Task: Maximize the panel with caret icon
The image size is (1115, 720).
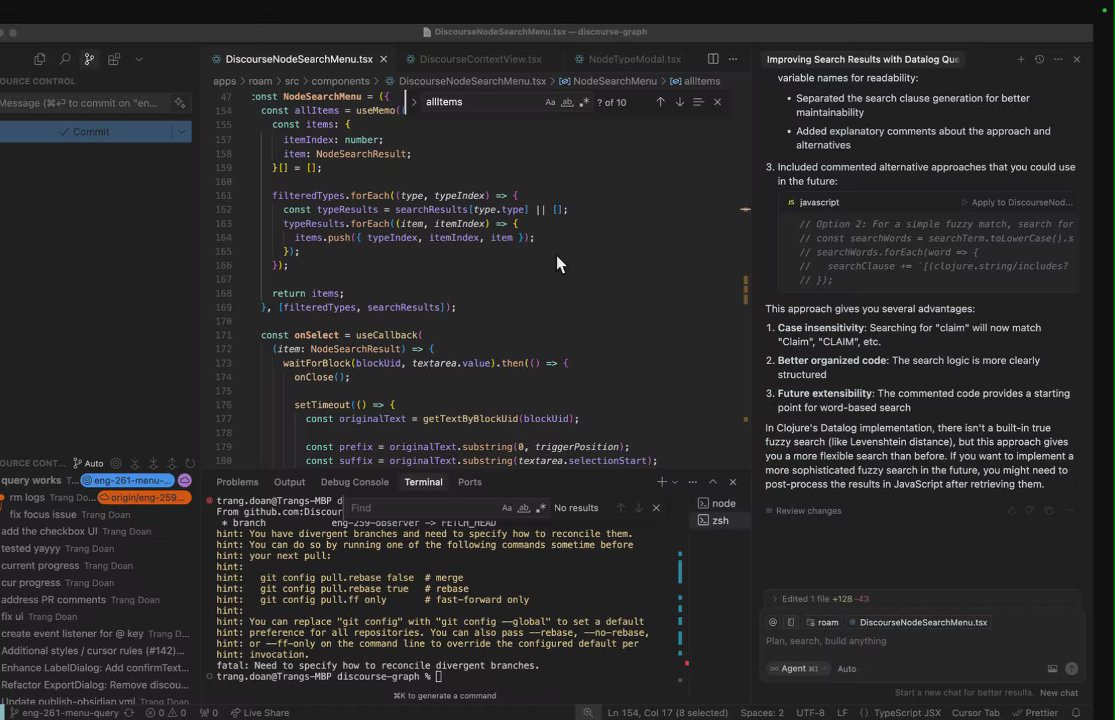Action: pyautogui.click(x=713, y=482)
